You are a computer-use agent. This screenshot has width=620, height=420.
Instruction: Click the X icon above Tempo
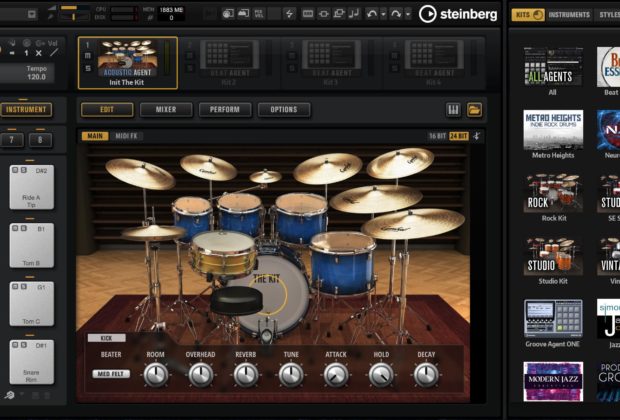pos(39,53)
